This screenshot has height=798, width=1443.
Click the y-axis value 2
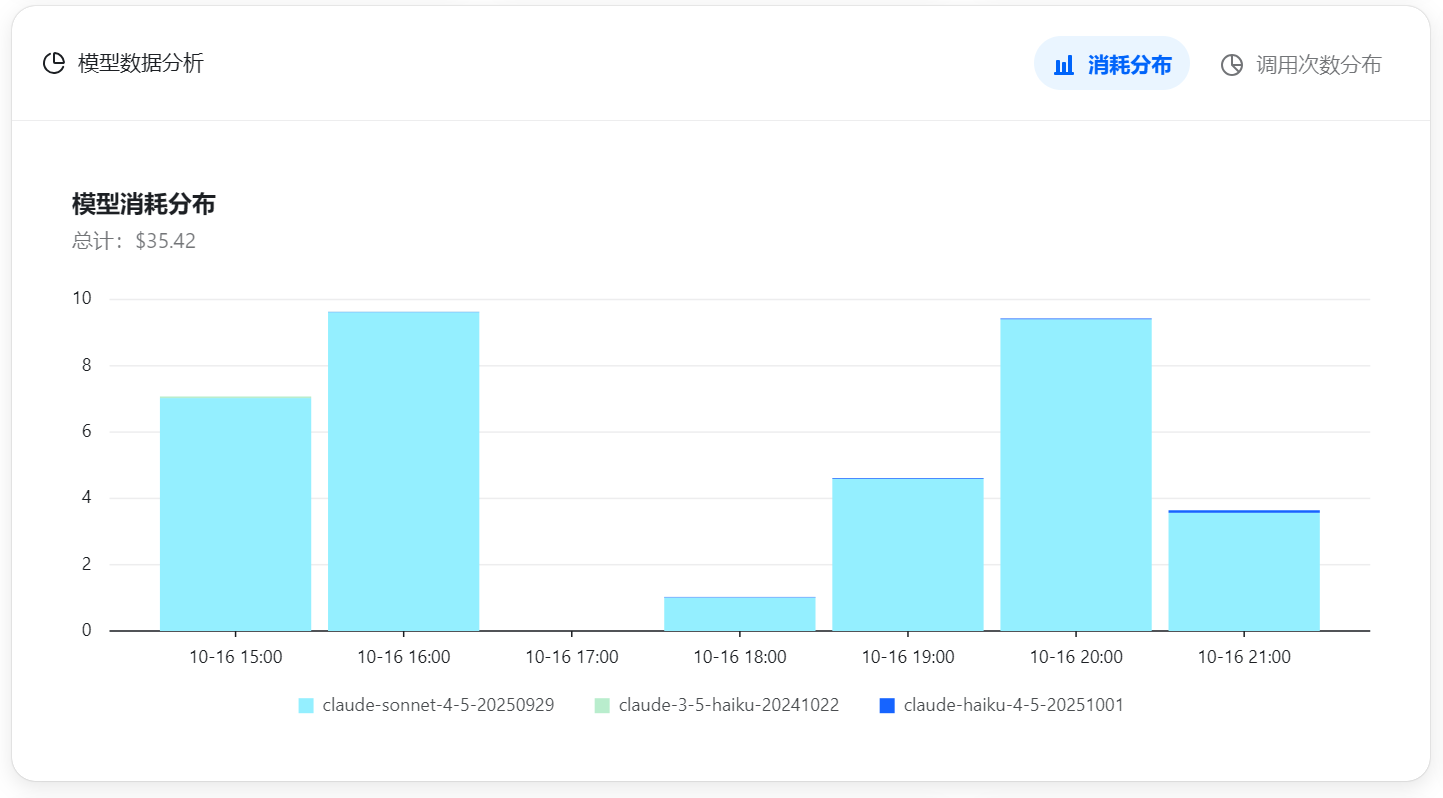coord(86,564)
